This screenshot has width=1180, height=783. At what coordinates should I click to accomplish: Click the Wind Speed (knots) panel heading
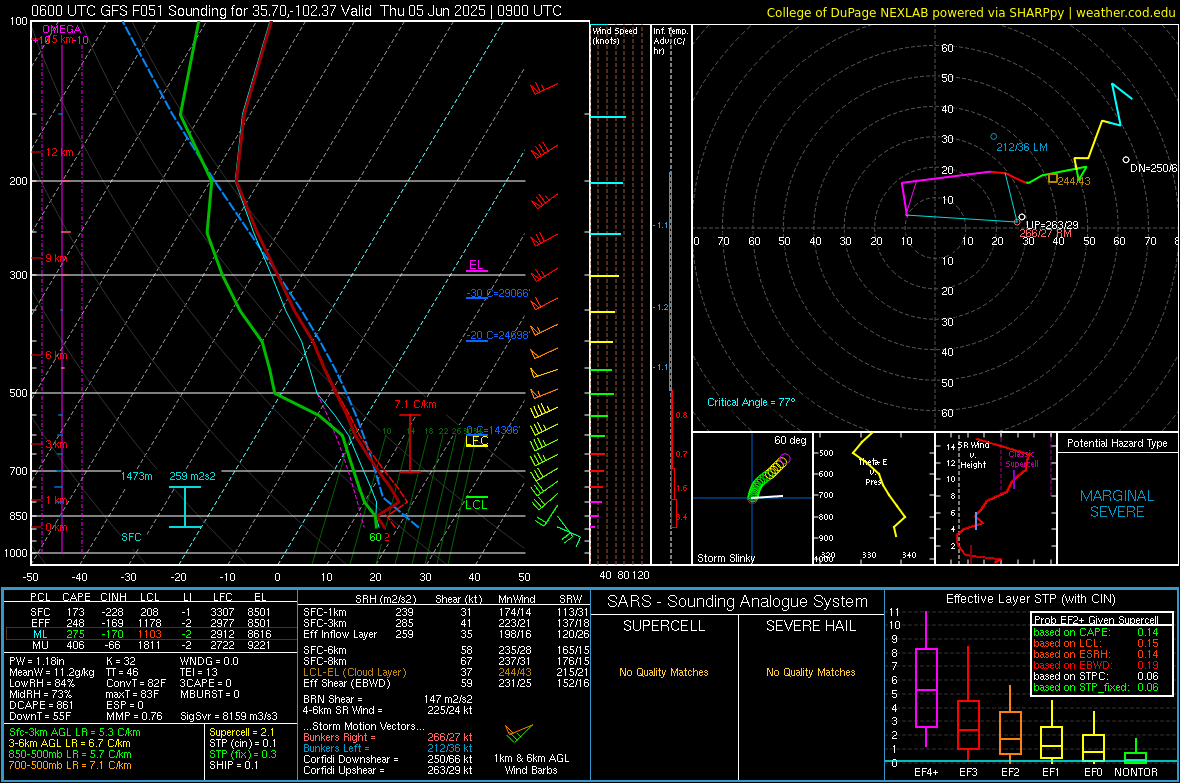coord(614,35)
